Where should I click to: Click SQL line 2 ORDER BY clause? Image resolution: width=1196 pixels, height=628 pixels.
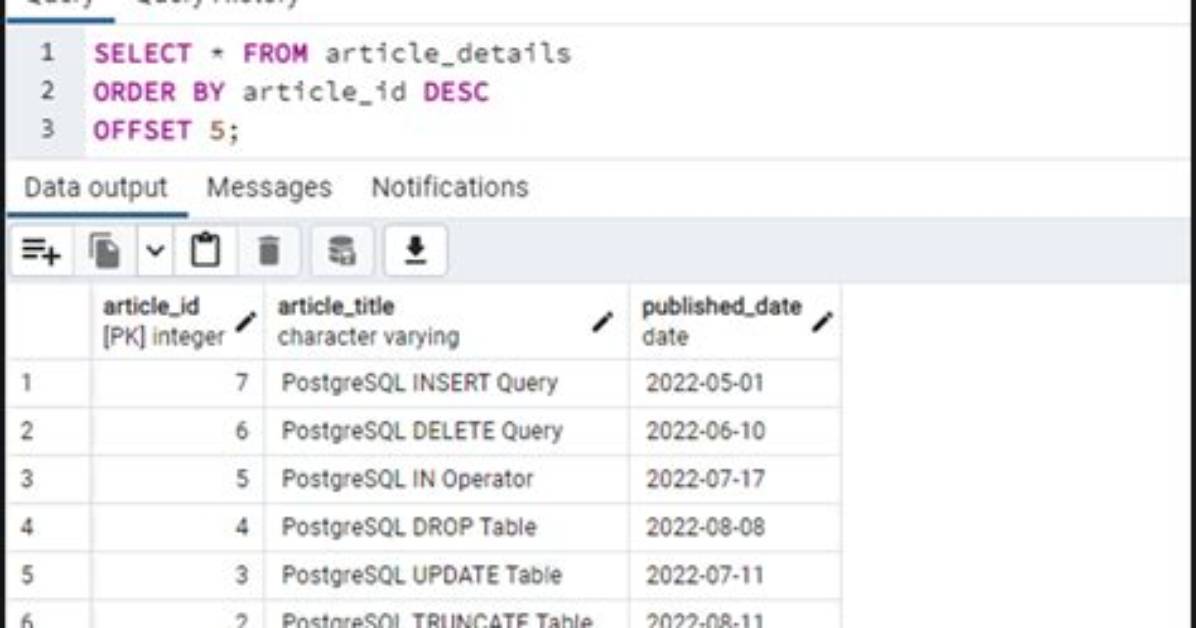[291, 92]
